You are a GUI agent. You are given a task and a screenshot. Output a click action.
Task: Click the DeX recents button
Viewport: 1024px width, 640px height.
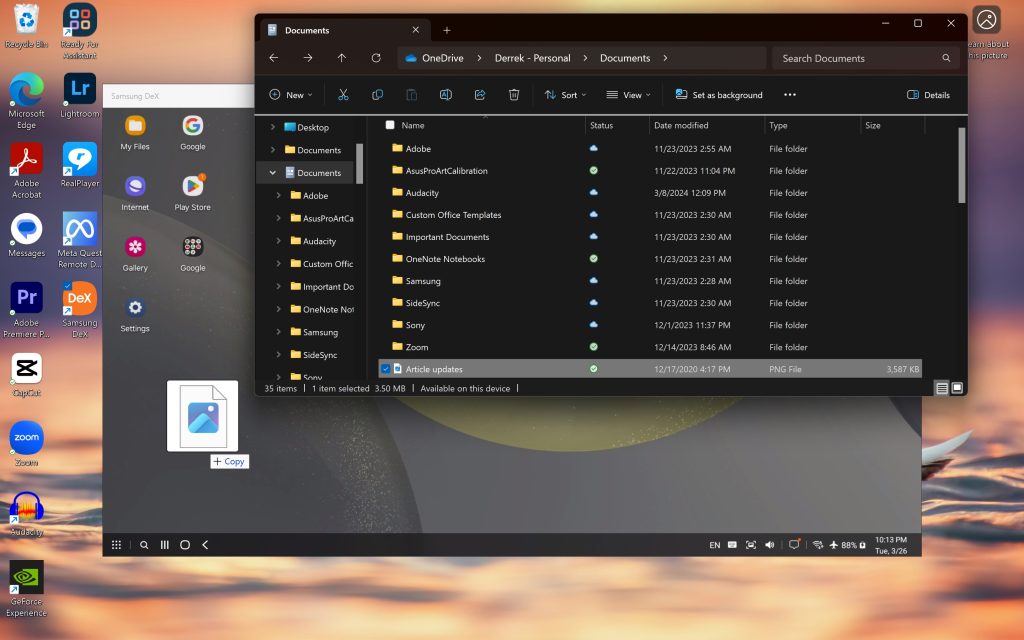(x=165, y=545)
